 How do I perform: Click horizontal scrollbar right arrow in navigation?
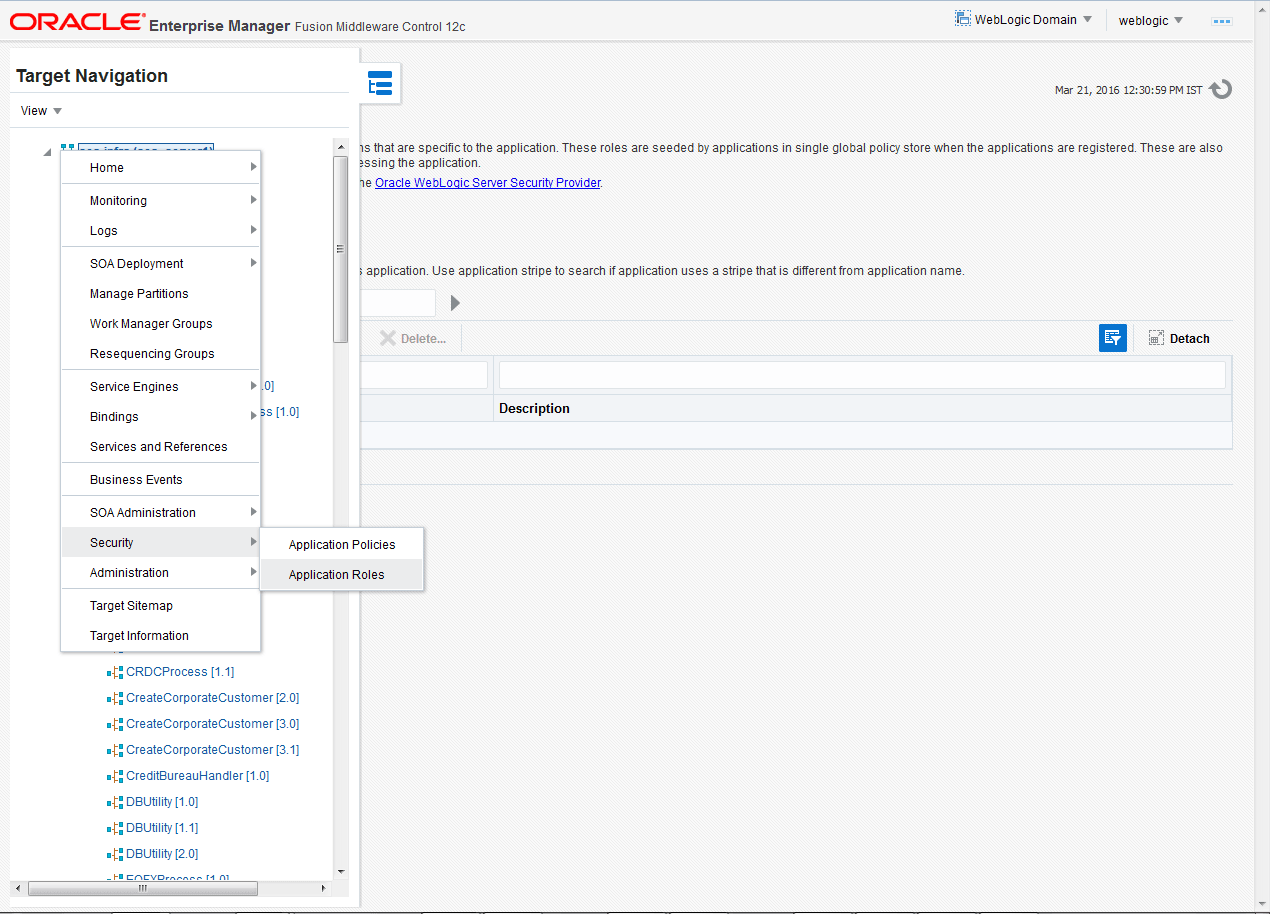point(322,888)
